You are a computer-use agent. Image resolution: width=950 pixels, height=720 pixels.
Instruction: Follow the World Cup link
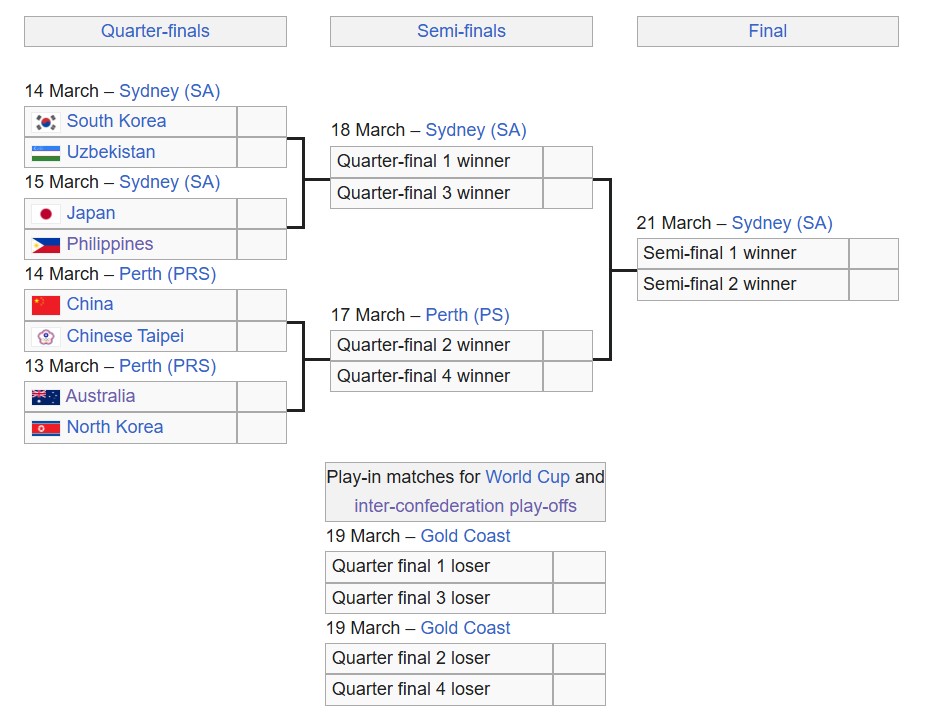click(x=527, y=477)
